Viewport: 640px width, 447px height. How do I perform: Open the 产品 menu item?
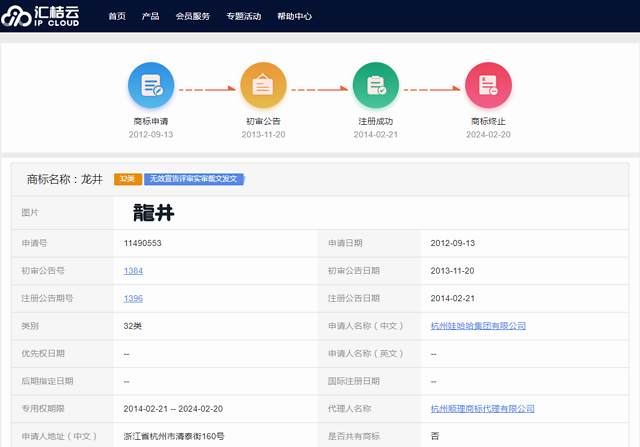(x=150, y=16)
